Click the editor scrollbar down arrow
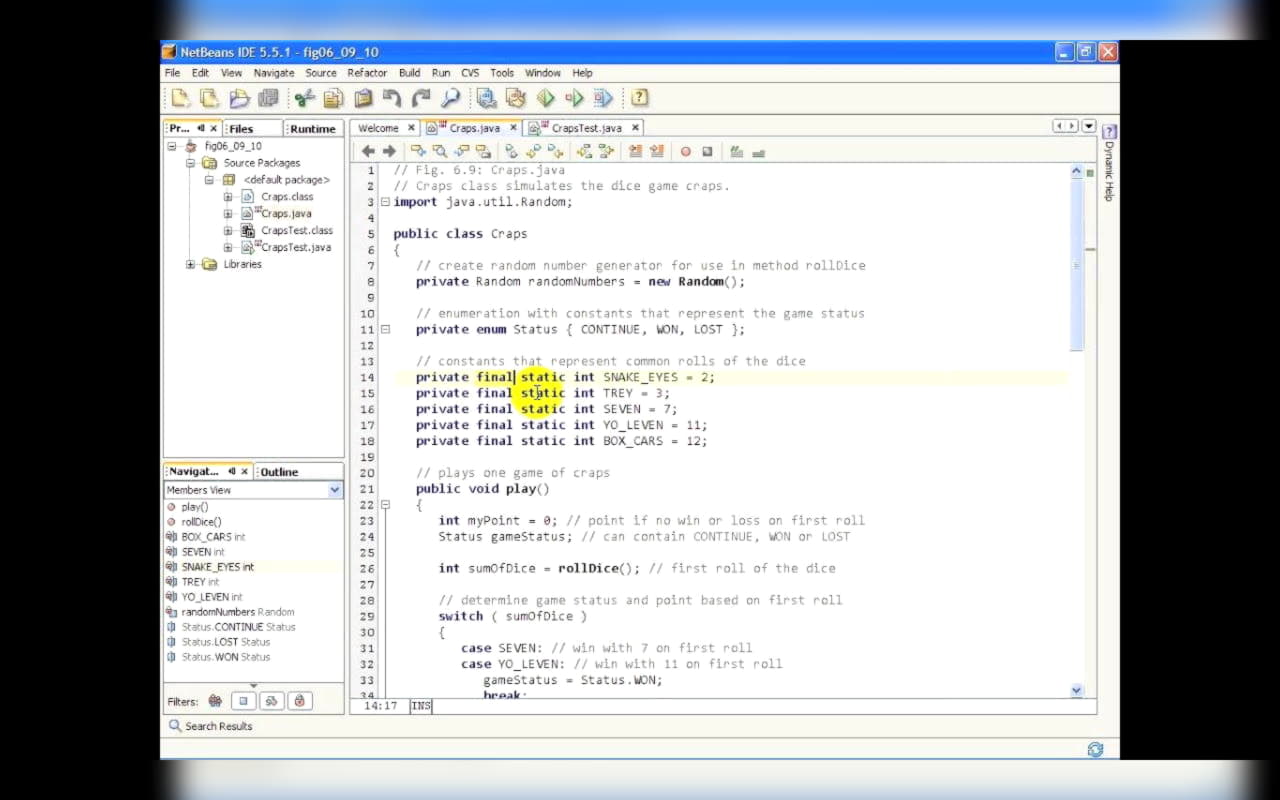Image resolution: width=1280 pixels, height=800 pixels. 1077,690
